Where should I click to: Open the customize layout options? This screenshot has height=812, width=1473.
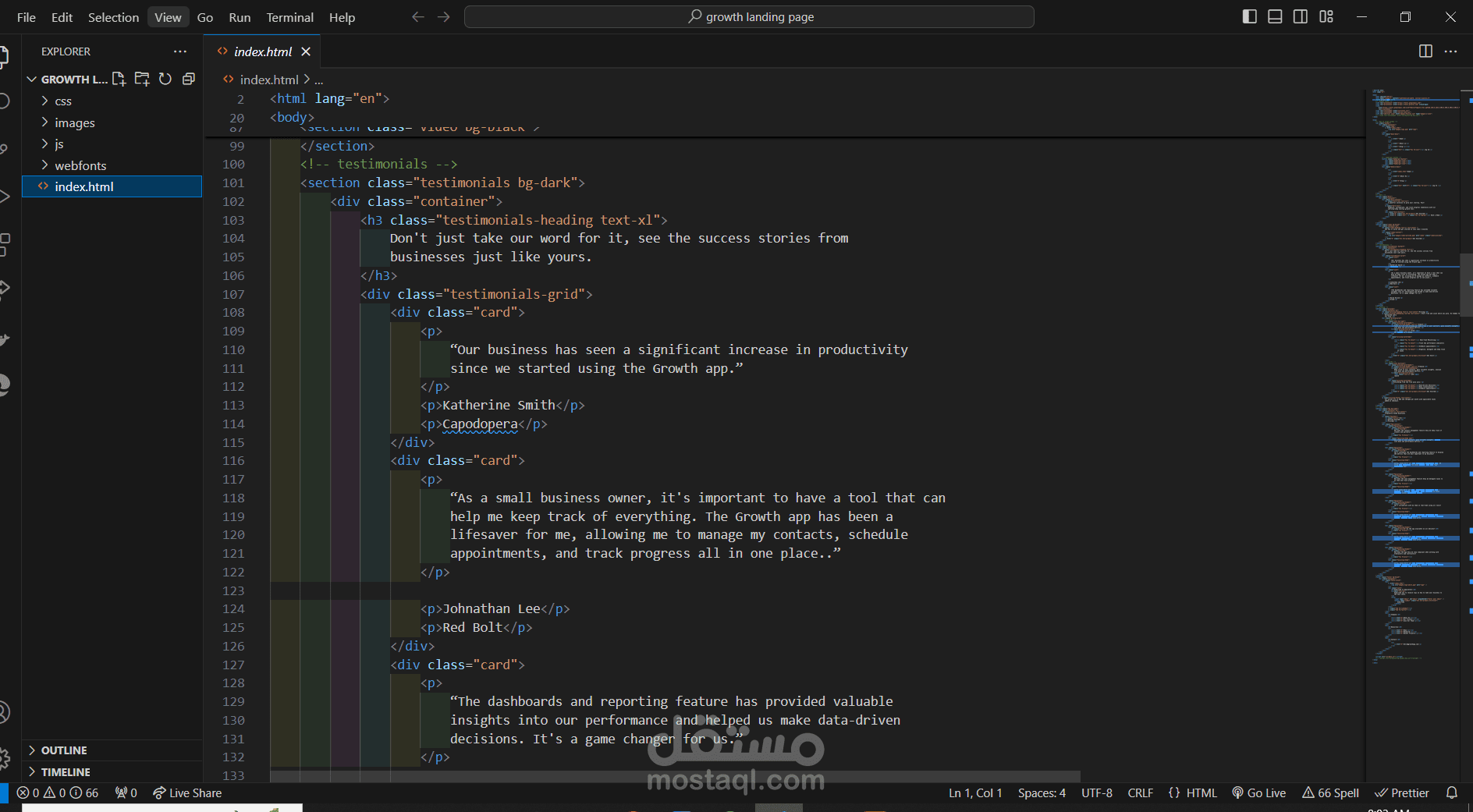[x=1326, y=16]
